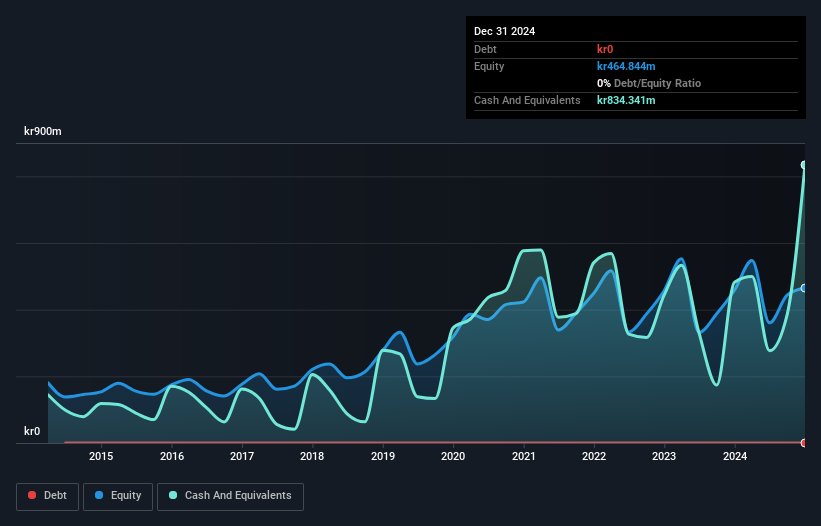Click the red Debt endpoint marker on chart

803,442
